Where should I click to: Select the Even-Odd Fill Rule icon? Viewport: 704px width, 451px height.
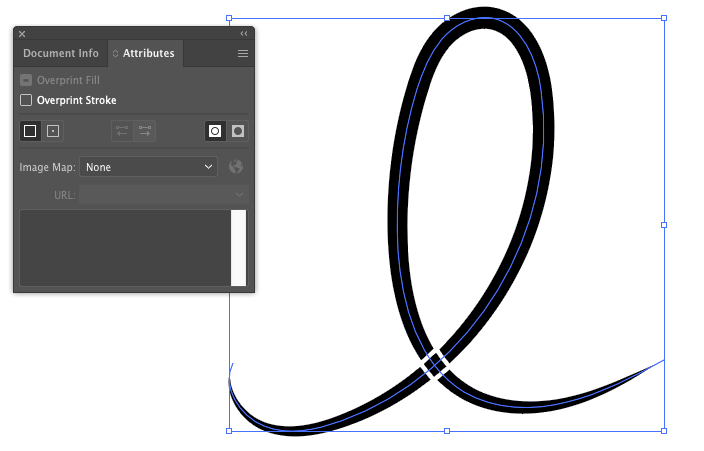click(x=238, y=131)
